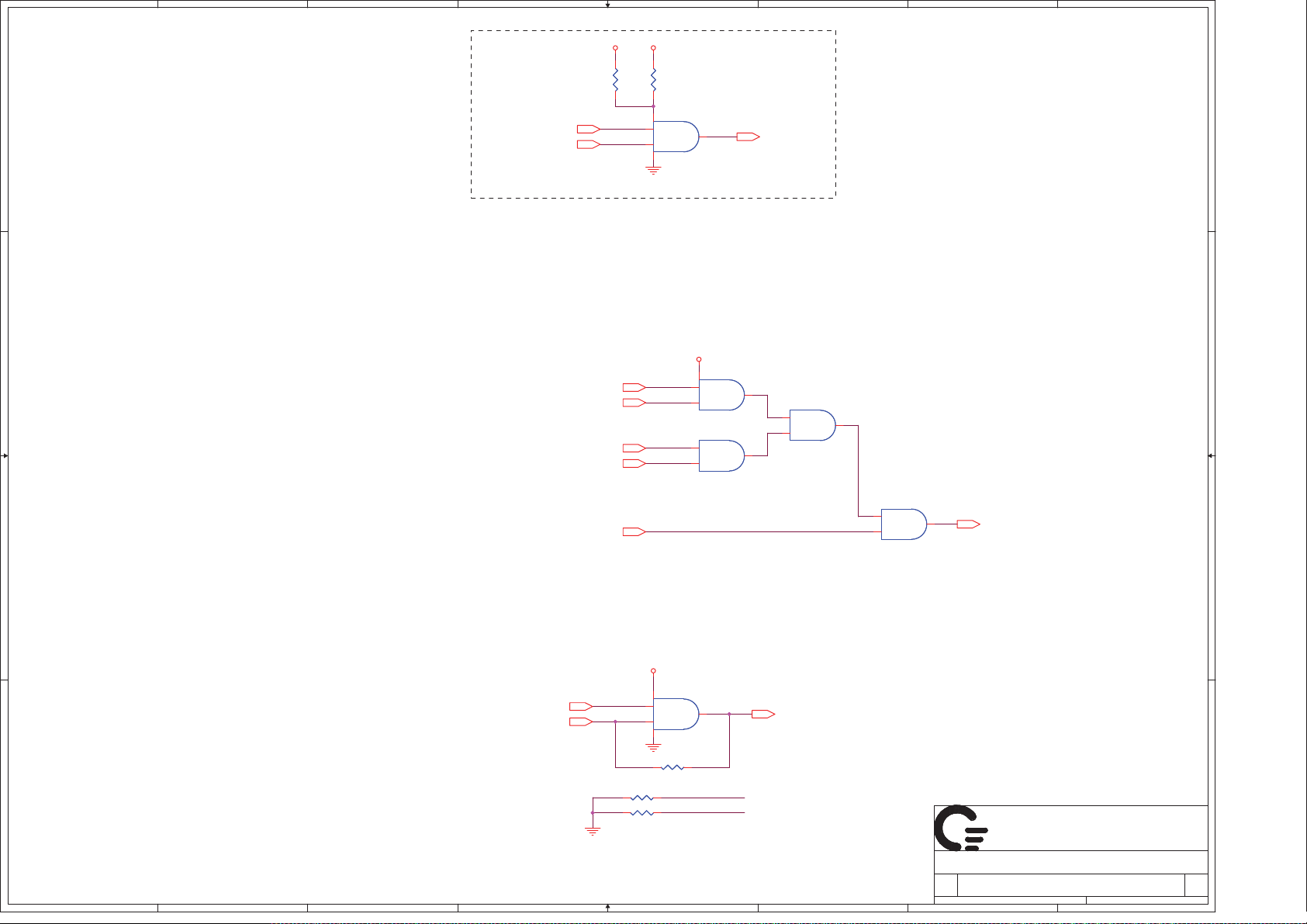The image size is (1307, 924).
Task: Click the cascade circuit's output port
Action: 969,524
